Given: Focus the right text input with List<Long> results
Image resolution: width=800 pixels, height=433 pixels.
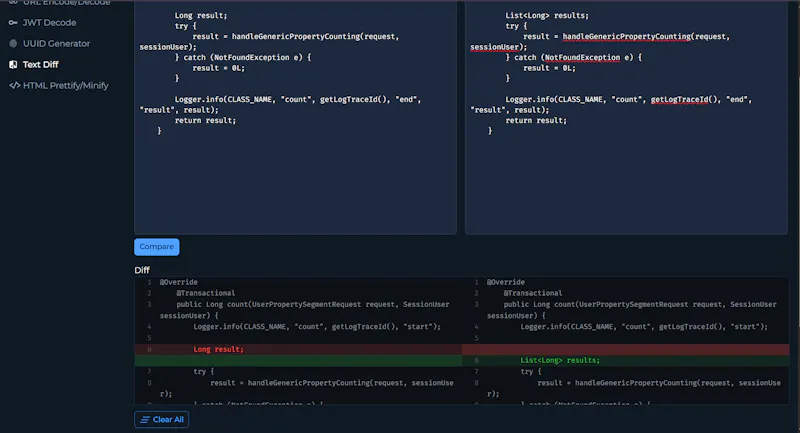Looking at the screenshot, I should pos(626,117).
